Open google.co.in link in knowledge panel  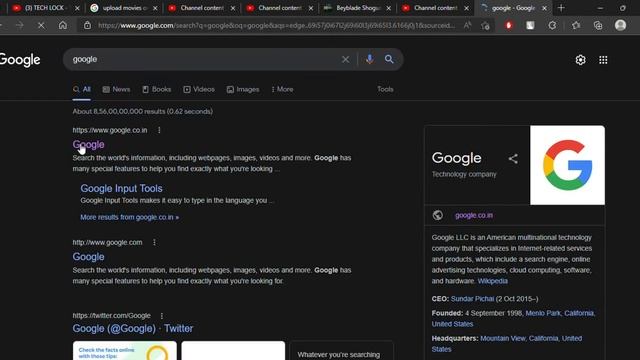pos(474,215)
